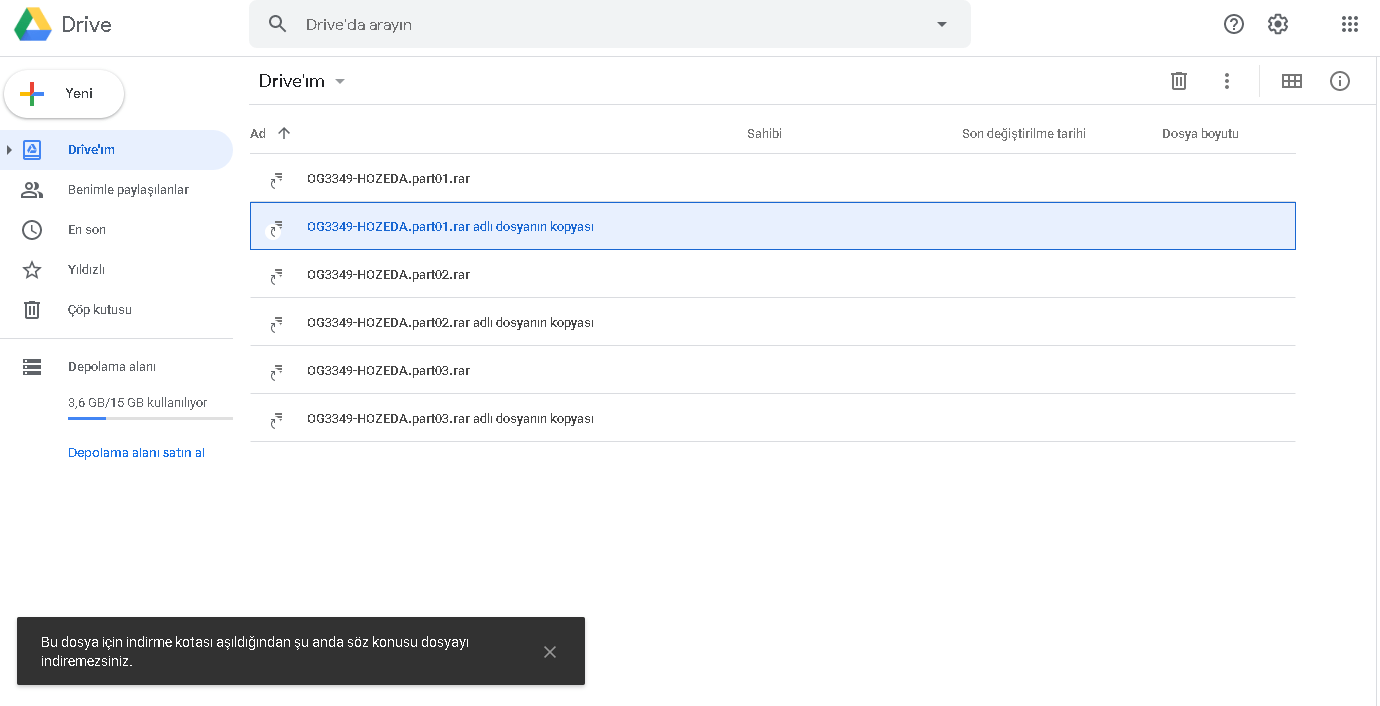Image resolution: width=1380 pixels, height=706 pixels.
Task: Select file OG3349-HOZEDA.part01.rar
Action: click(x=773, y=179)
